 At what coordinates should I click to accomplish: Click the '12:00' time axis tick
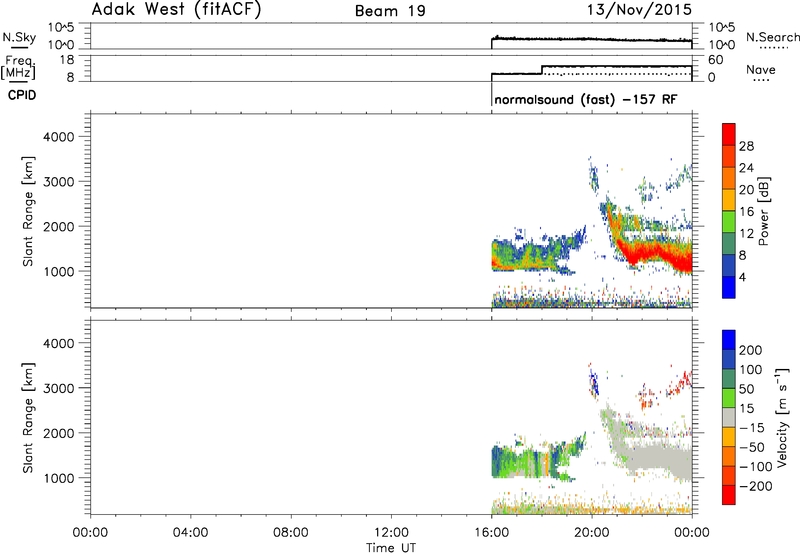point(391,533)
